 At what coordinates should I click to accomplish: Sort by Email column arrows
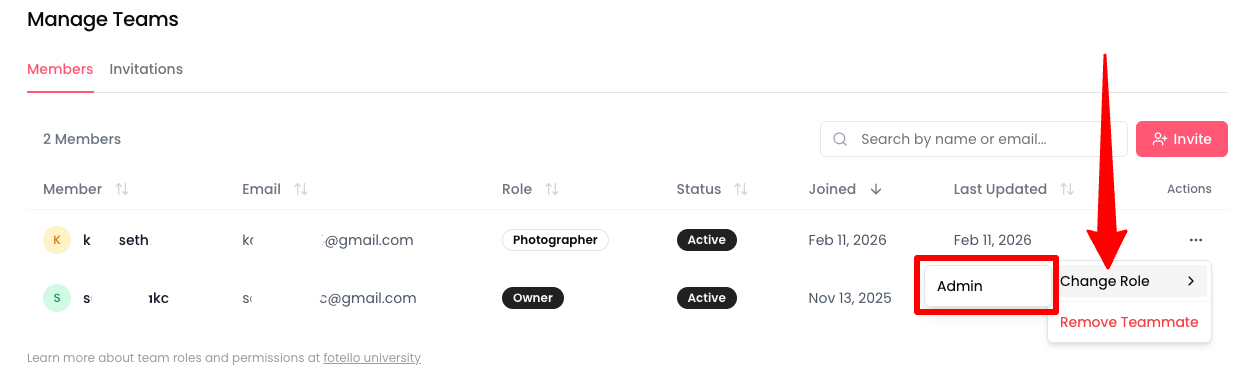point(300,189)
